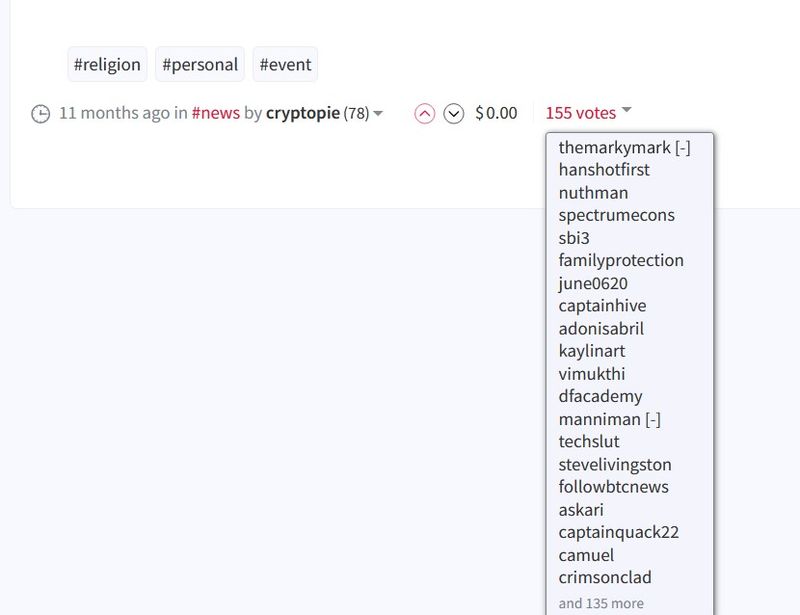Screen dimensions: 800x615
Task: Open cryptopie author profile
Action: pyautogui.click(x=302, y=113)
